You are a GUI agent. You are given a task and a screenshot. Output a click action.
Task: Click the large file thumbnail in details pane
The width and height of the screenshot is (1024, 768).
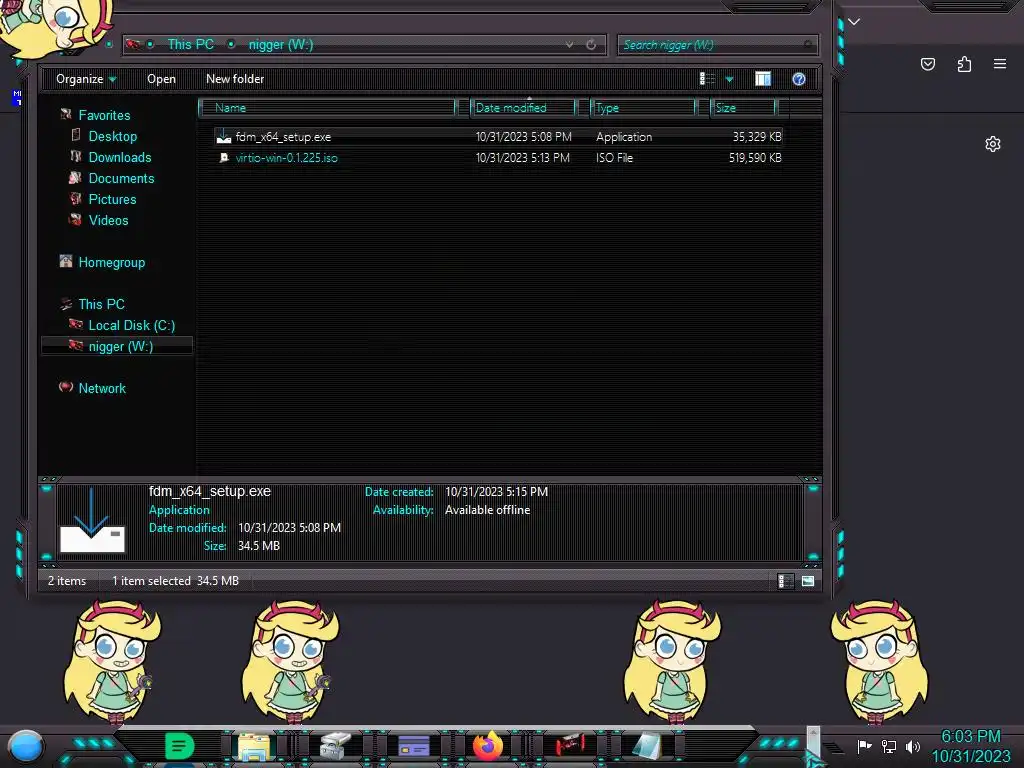92,520
